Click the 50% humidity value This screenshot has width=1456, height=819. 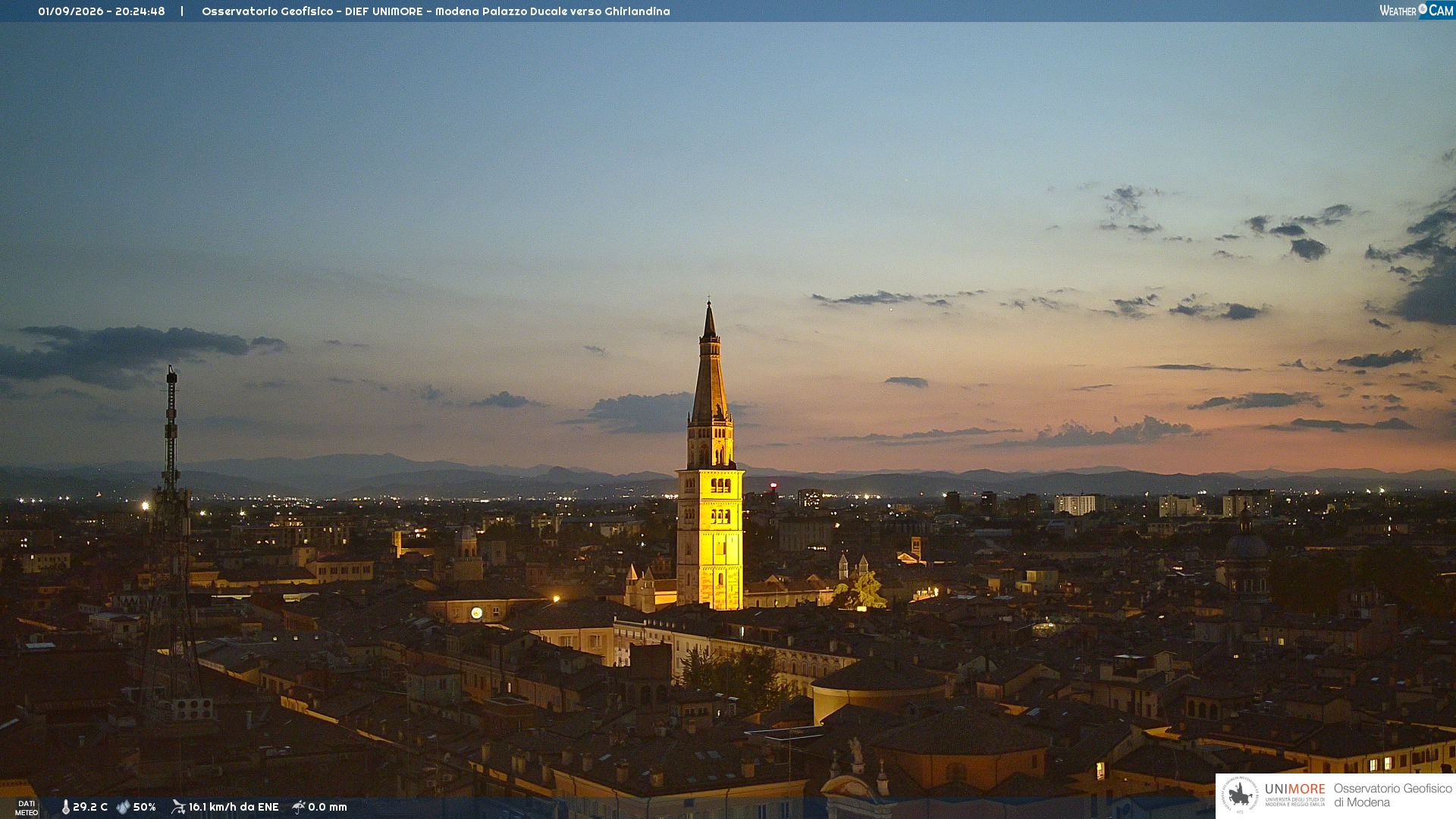(145, 807)
